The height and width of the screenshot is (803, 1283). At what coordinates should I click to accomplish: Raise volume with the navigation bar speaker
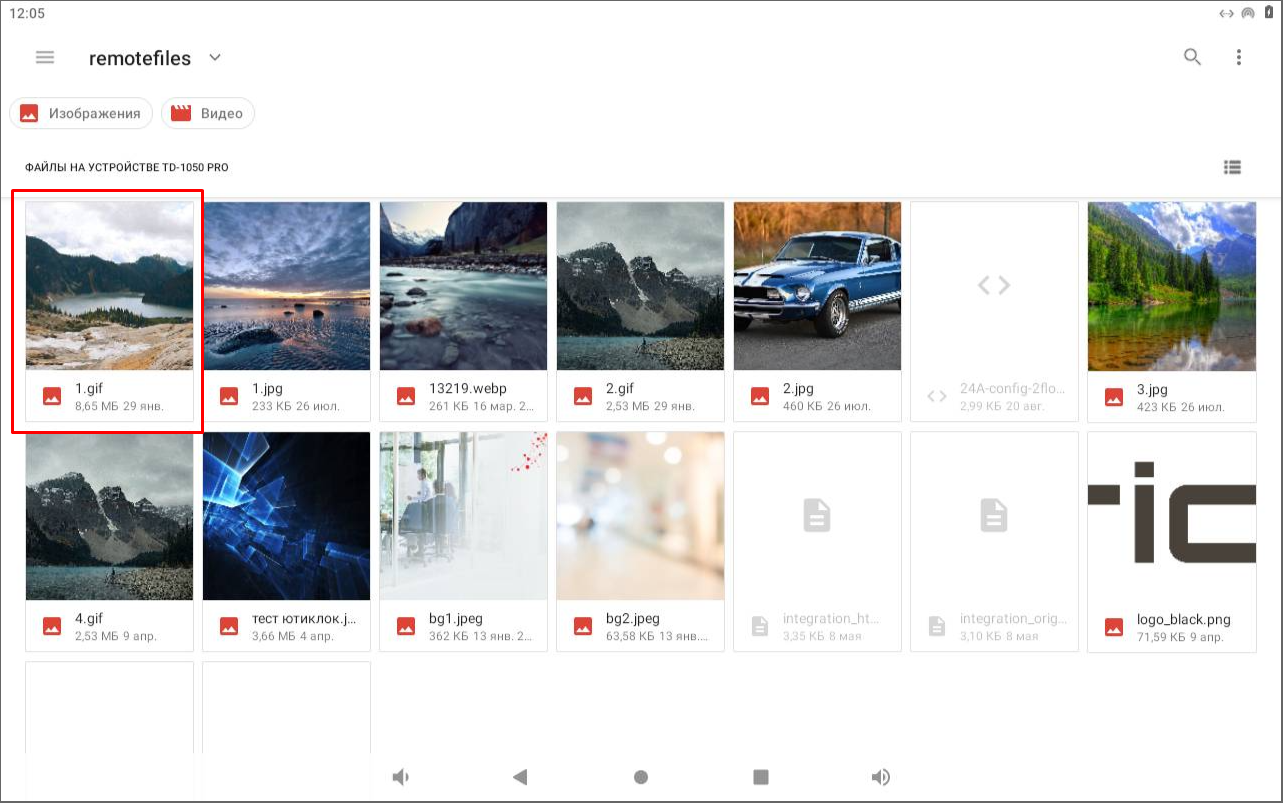pos(881,777)
